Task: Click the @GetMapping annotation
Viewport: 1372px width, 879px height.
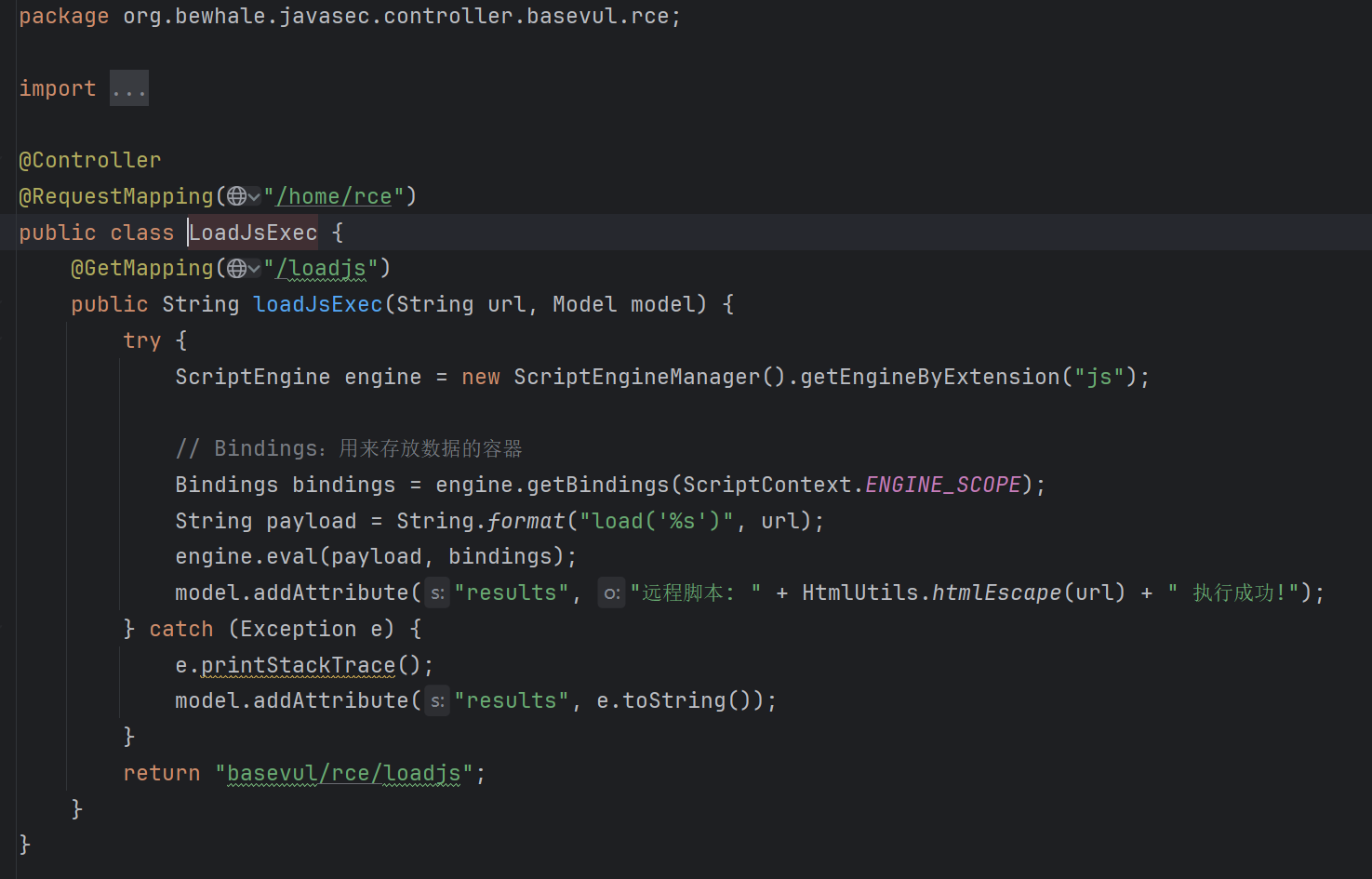Action: point(142,268)
